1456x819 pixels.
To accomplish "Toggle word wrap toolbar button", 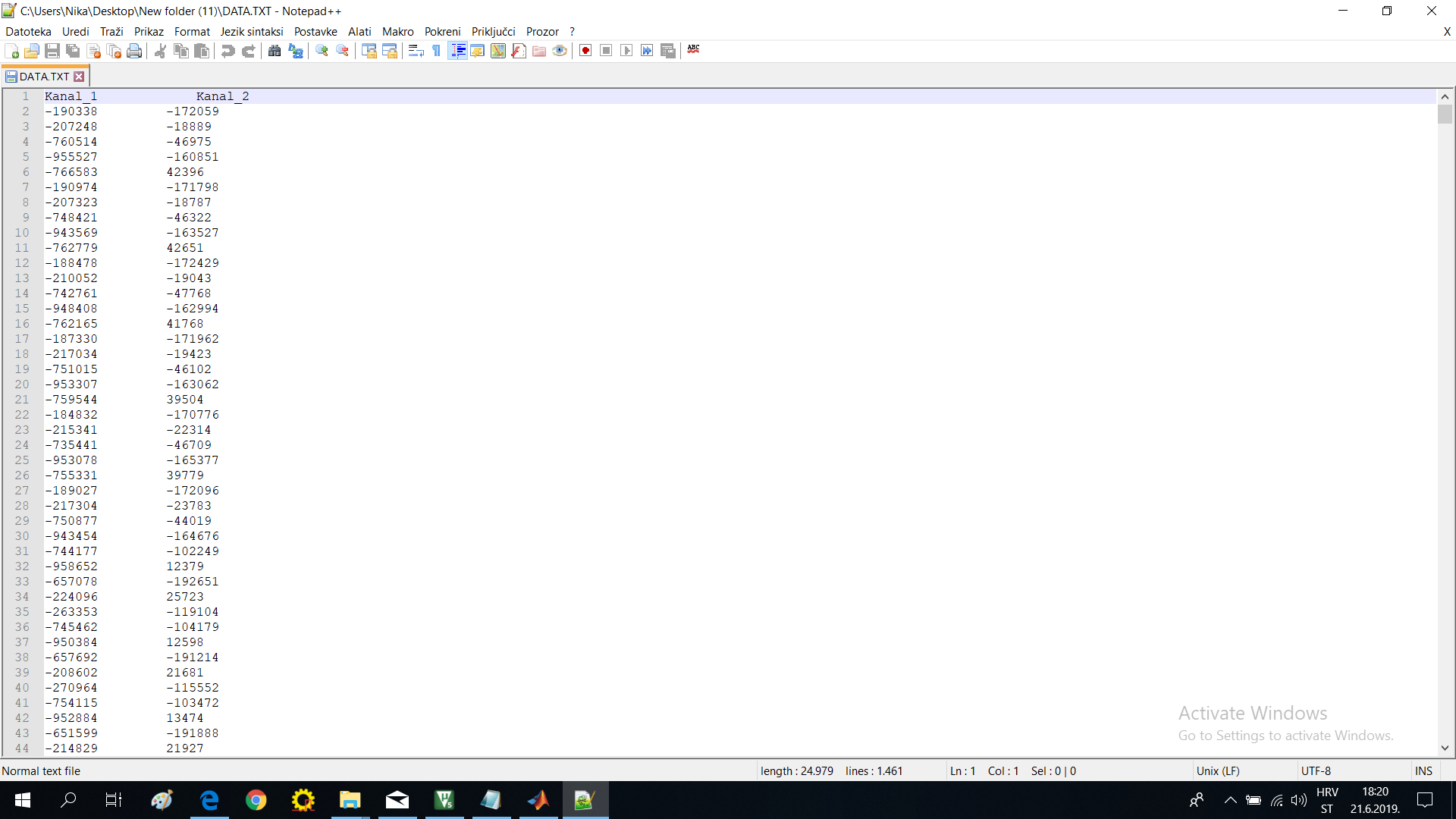I will 416,51.
